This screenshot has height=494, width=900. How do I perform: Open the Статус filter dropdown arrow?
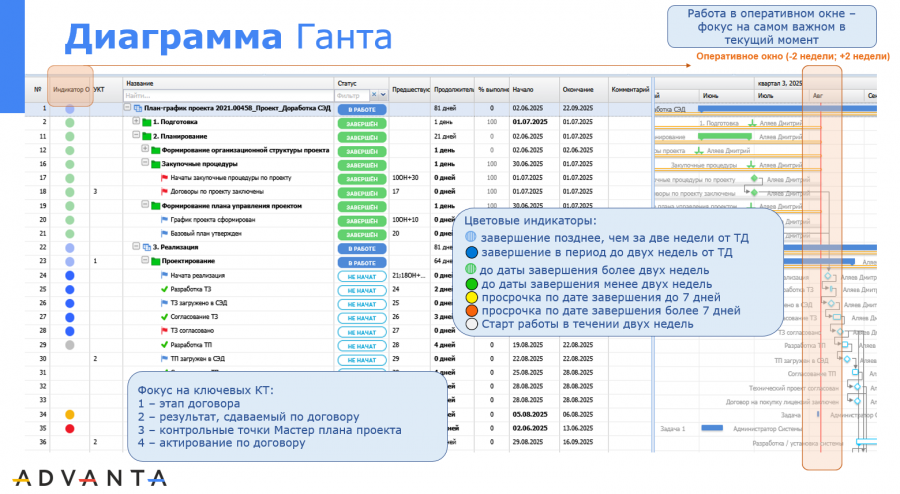[x=385, y=95]
